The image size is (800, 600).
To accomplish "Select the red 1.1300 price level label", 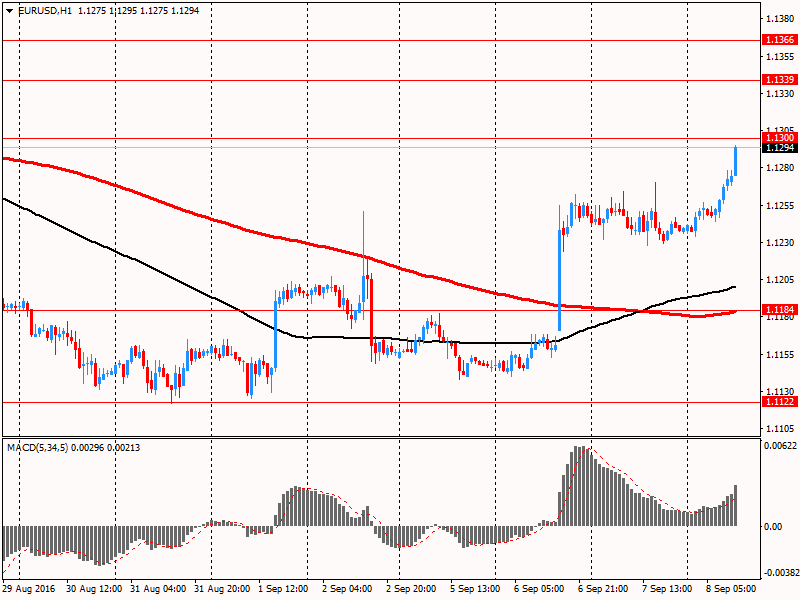I will pyautogui.click(x=780, y=138).
